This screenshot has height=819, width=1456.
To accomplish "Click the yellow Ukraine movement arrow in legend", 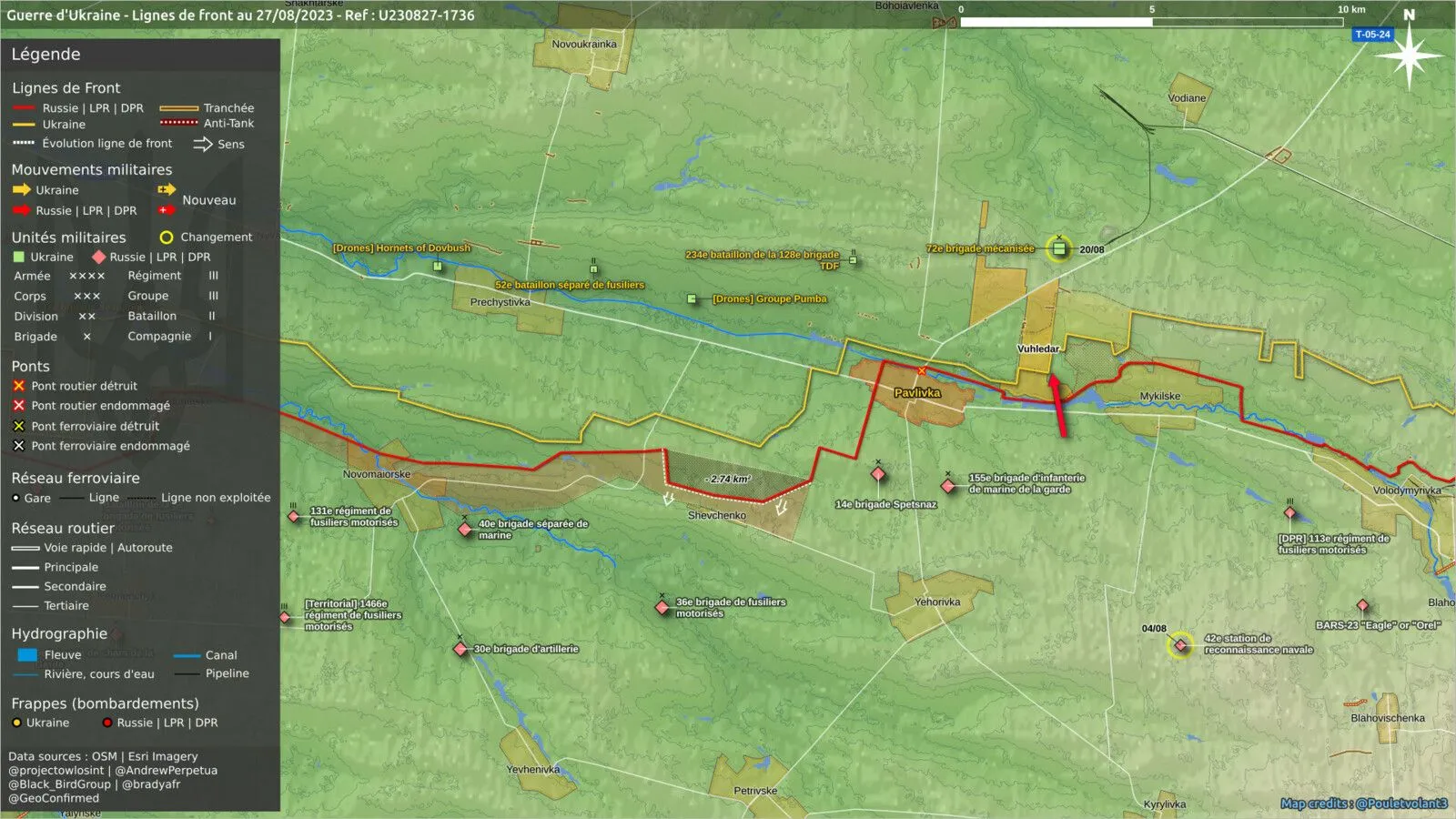I will tap(22, 190).
